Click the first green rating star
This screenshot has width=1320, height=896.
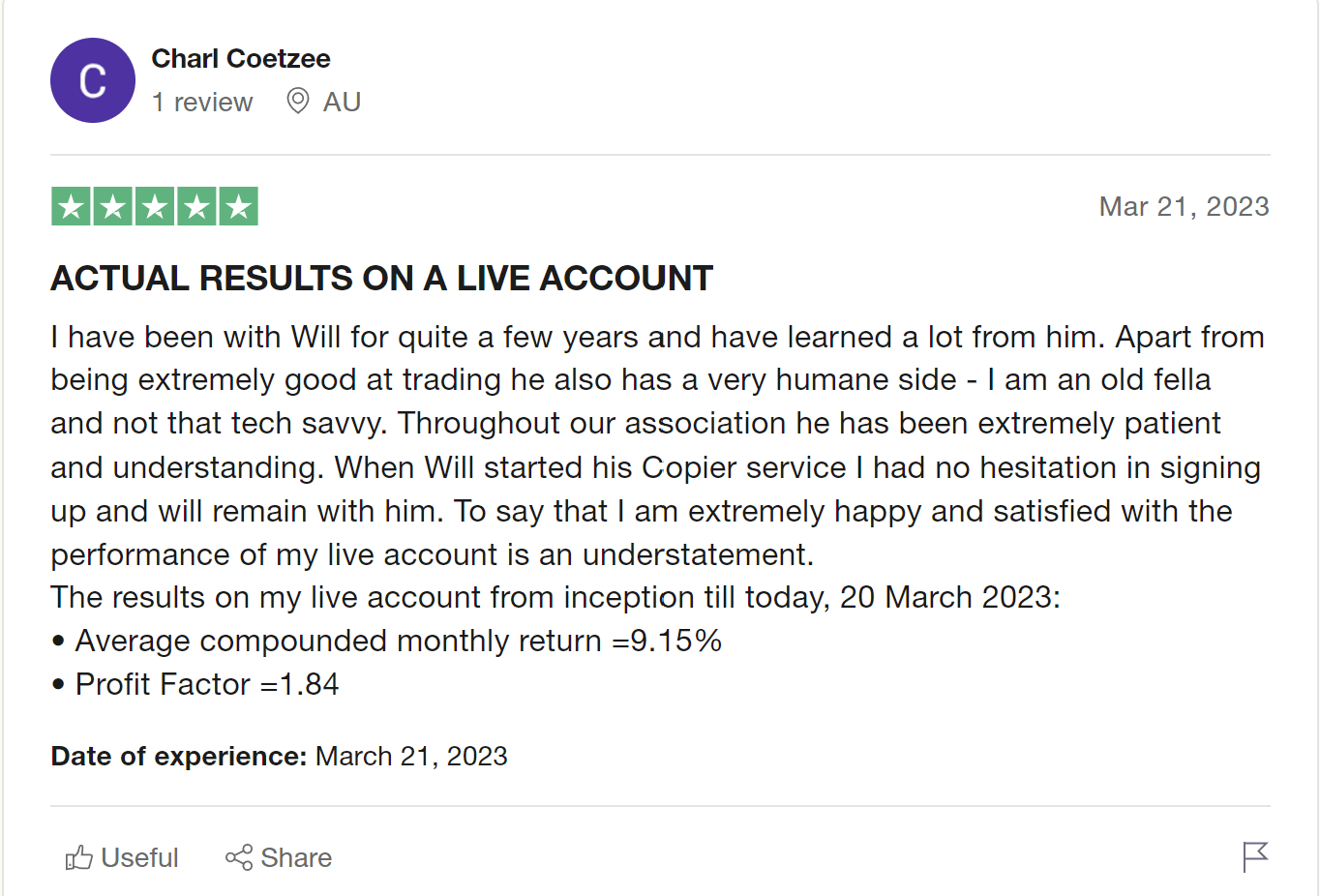[71, 206]
